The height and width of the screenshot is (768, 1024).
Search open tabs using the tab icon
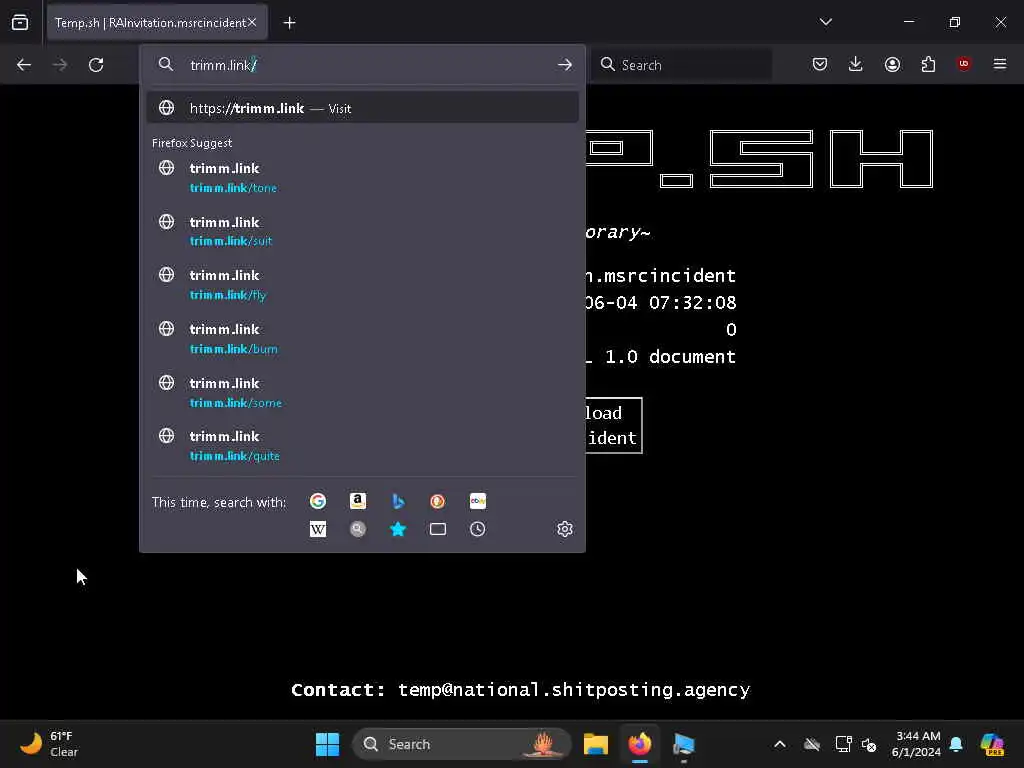coord(438,529)
